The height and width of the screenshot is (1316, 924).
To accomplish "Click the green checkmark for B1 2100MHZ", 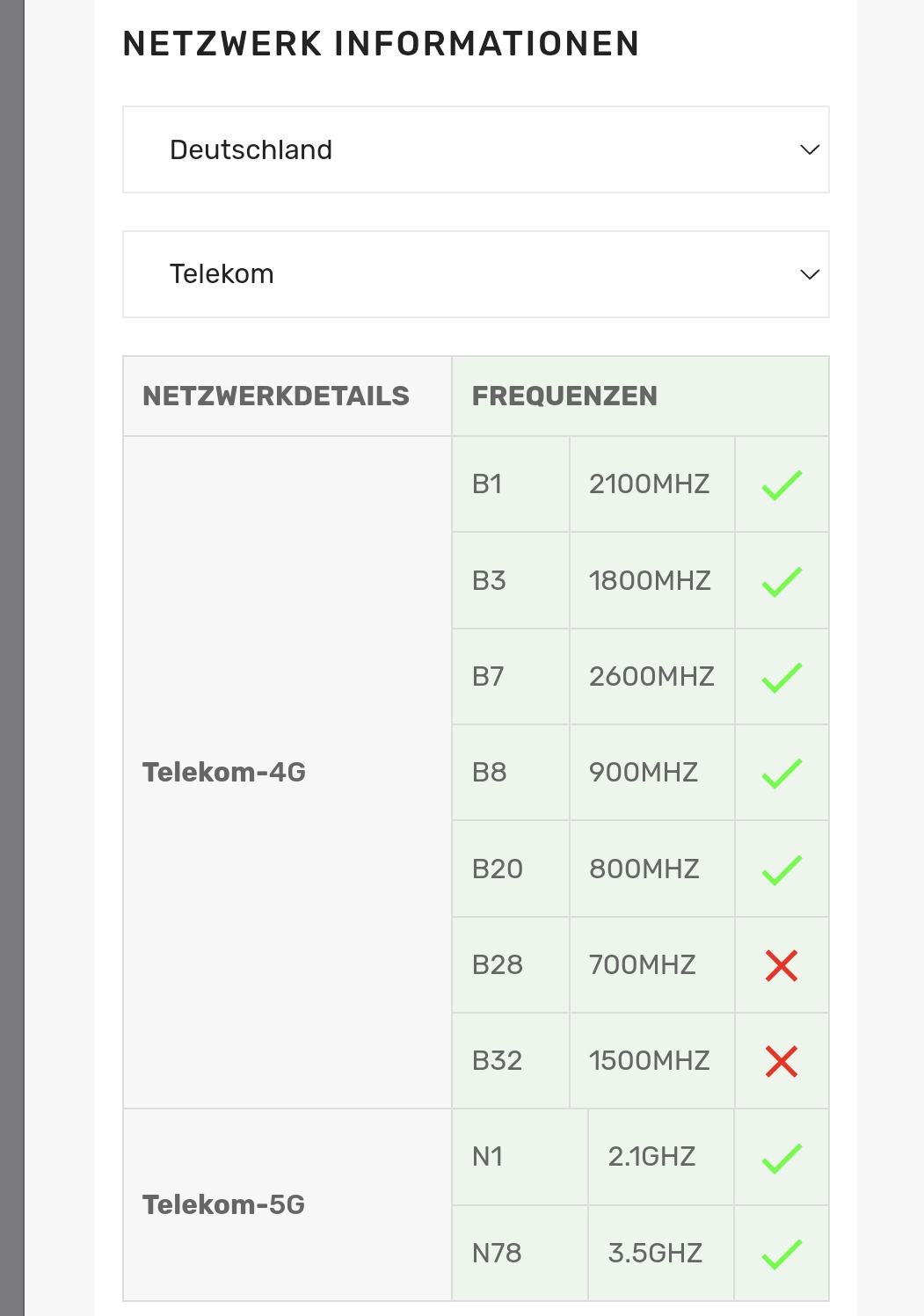I will [782, 484].
